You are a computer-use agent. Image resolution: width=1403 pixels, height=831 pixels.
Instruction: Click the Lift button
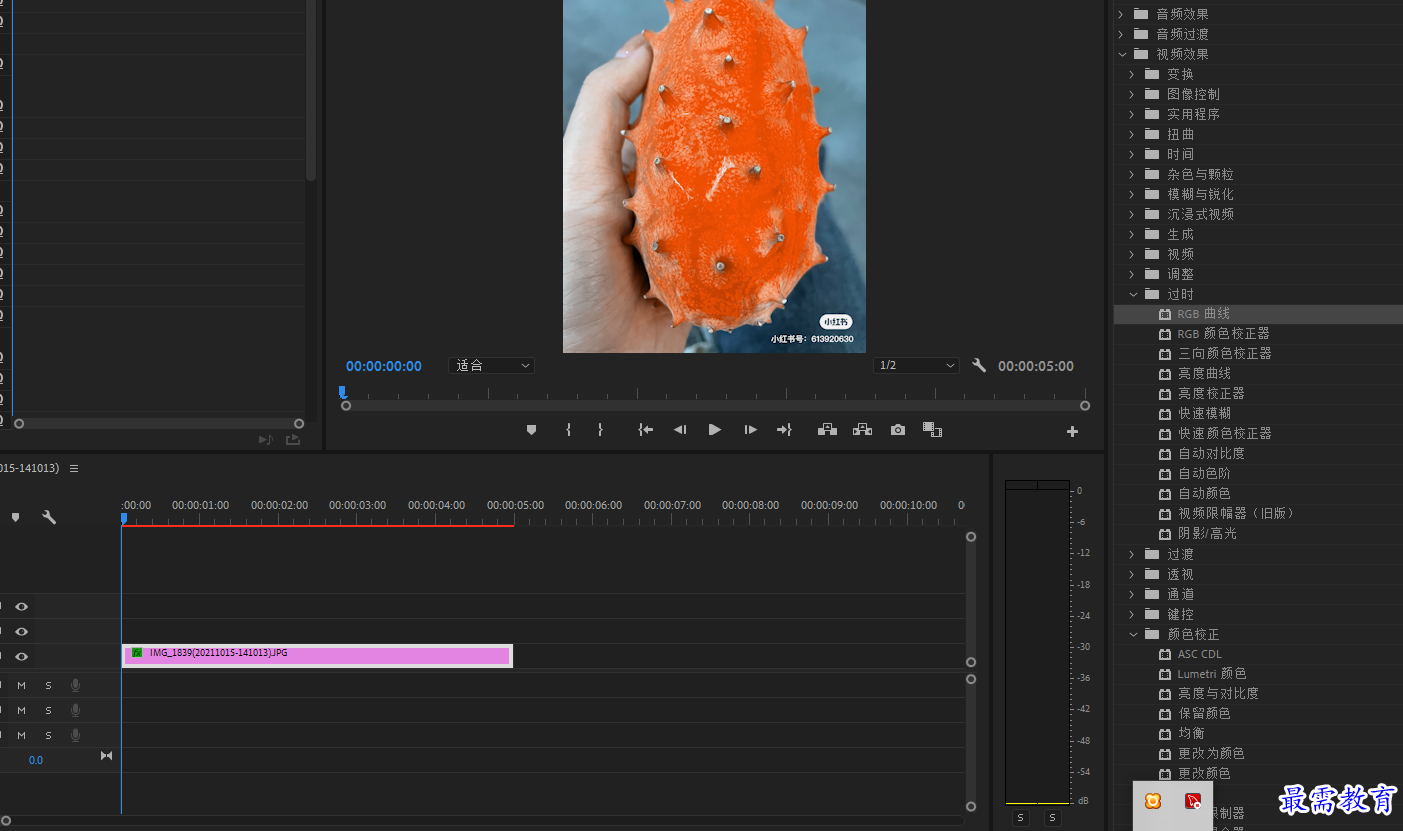[x=827, y=430]
